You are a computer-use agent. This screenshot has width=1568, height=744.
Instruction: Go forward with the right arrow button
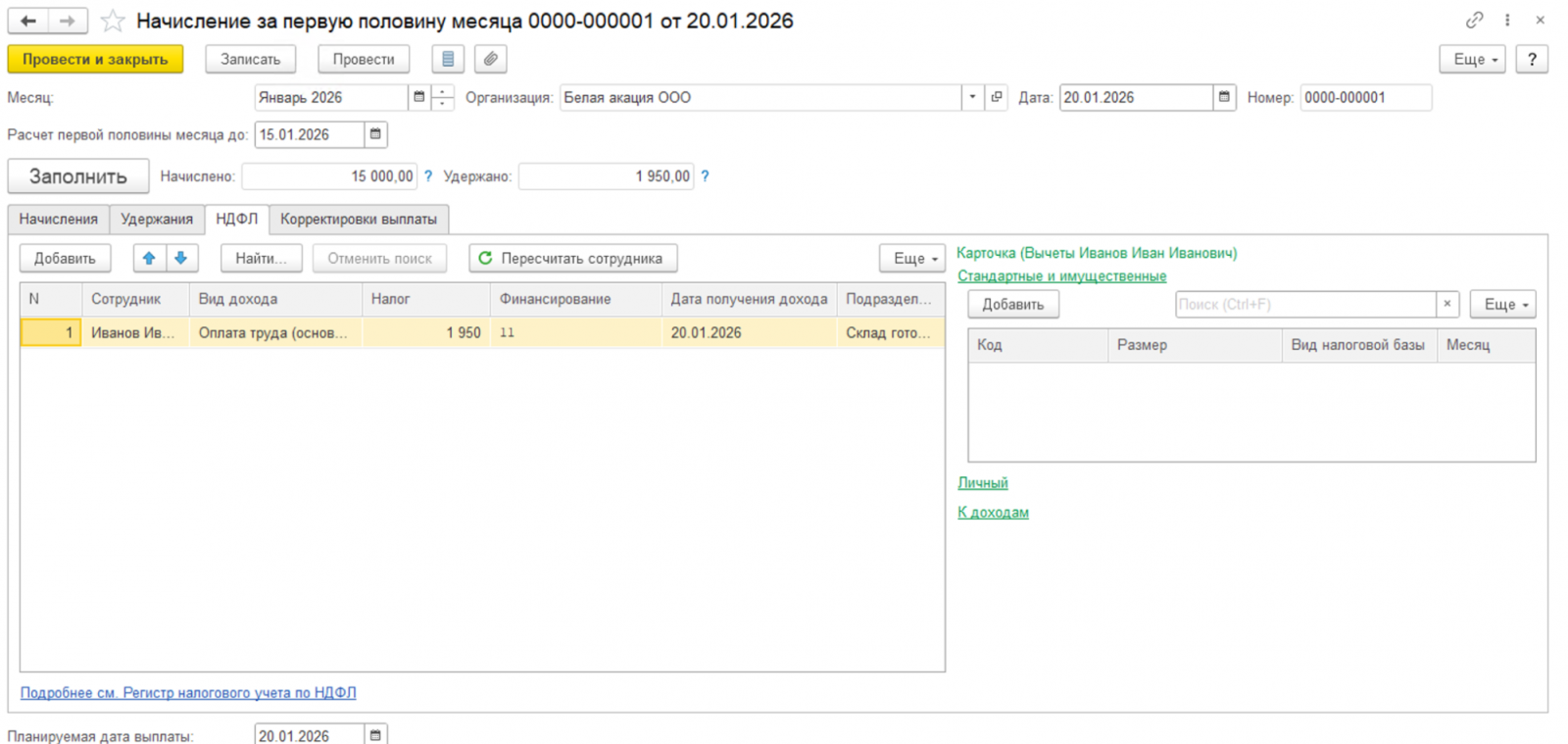(67, 21)
